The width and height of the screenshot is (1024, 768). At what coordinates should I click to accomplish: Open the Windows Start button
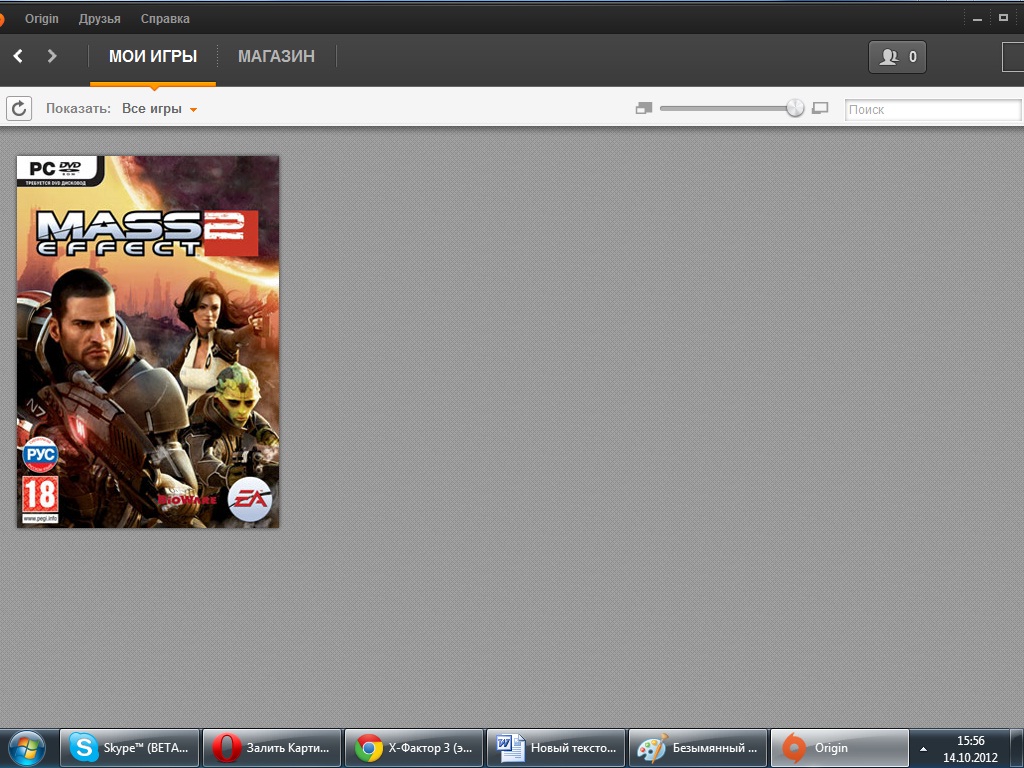26,748
